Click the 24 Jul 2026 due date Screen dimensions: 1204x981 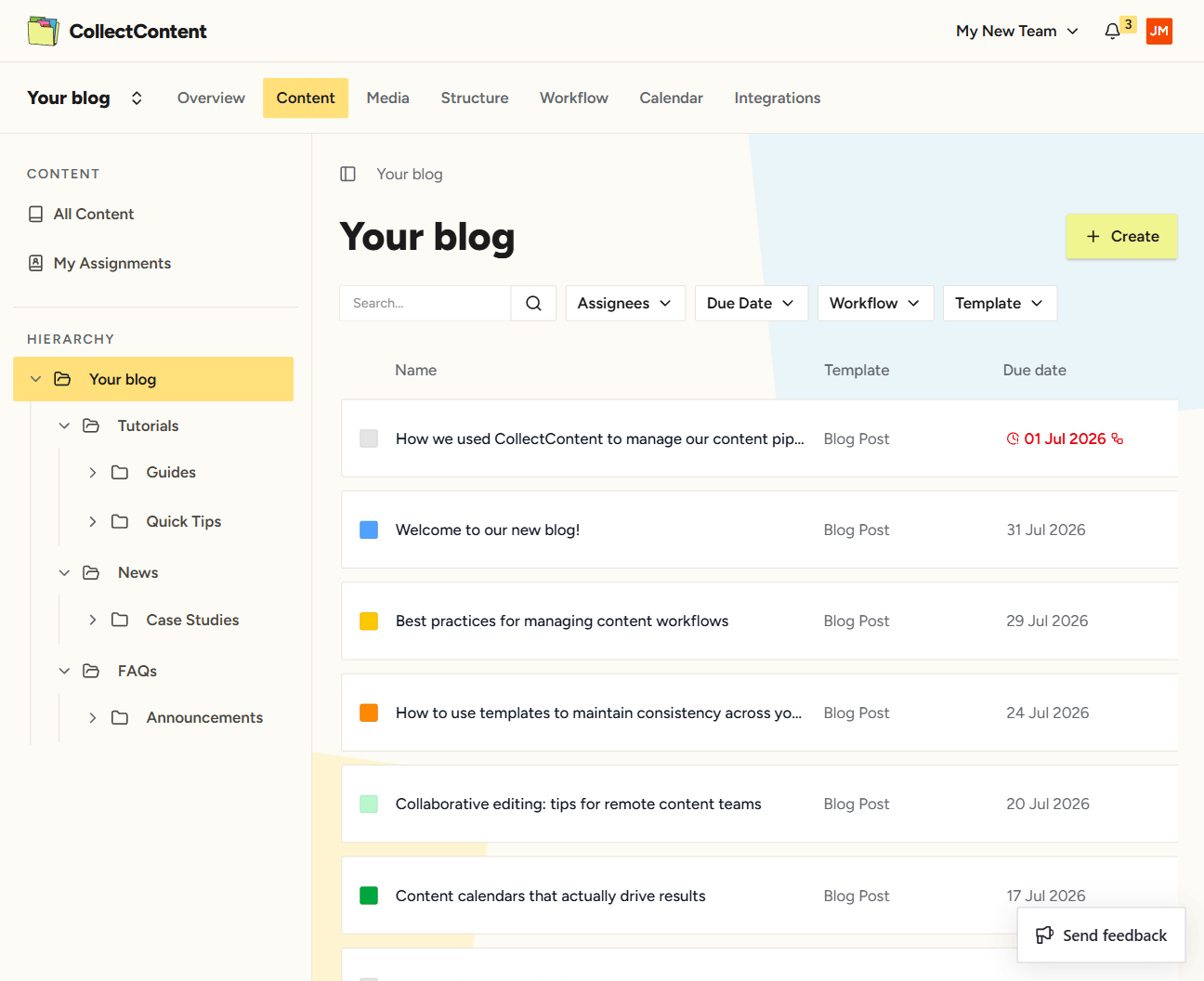point(1047,713)
